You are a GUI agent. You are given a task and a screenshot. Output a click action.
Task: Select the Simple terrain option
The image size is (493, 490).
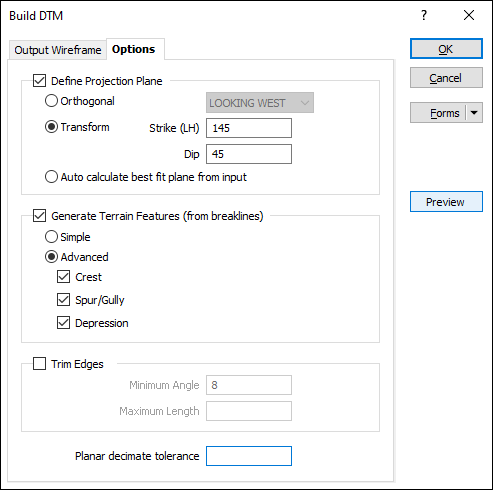click(x=51, y=237)
